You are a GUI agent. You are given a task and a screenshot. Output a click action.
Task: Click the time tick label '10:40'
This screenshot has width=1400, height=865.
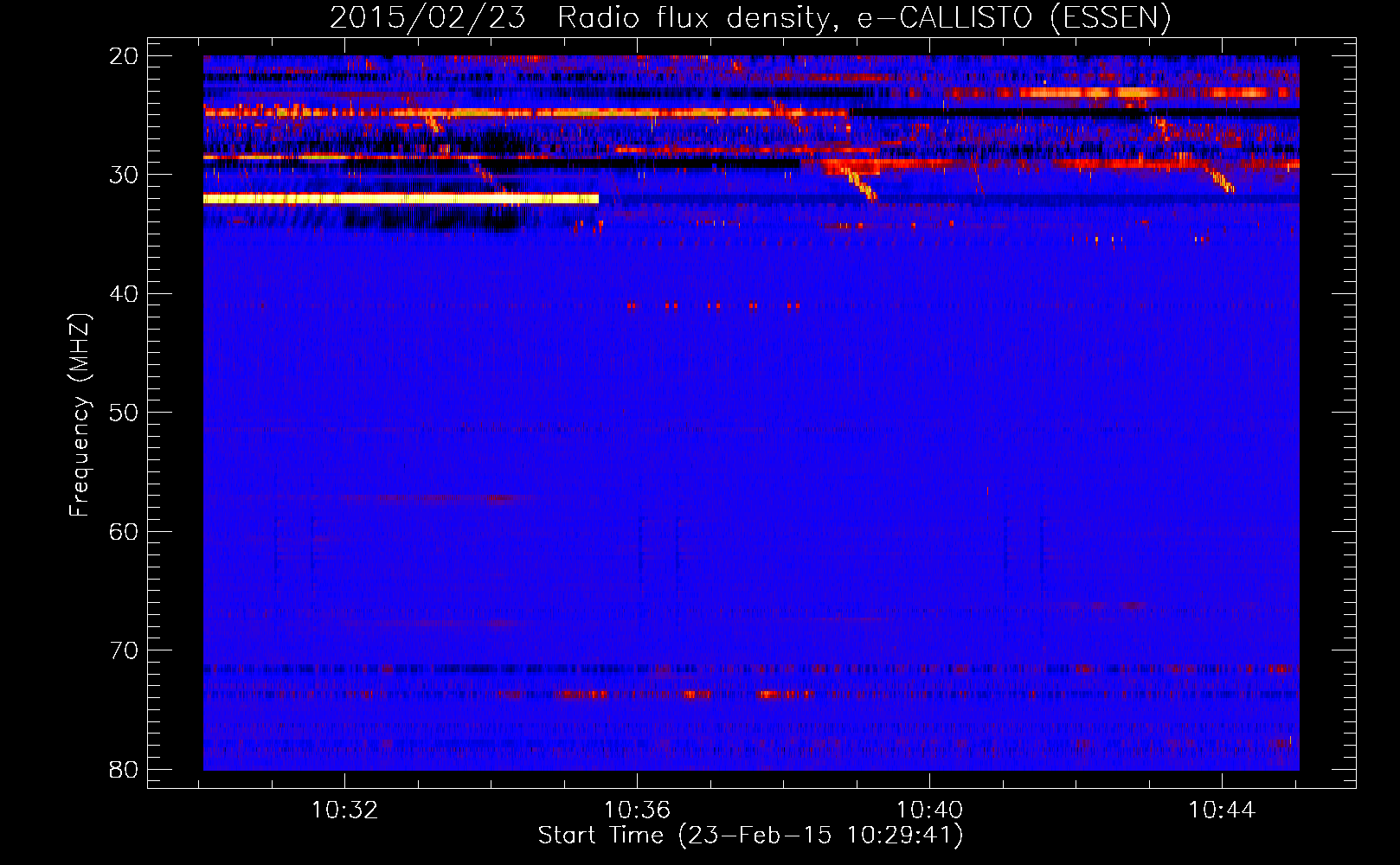[x=929, y=811]
